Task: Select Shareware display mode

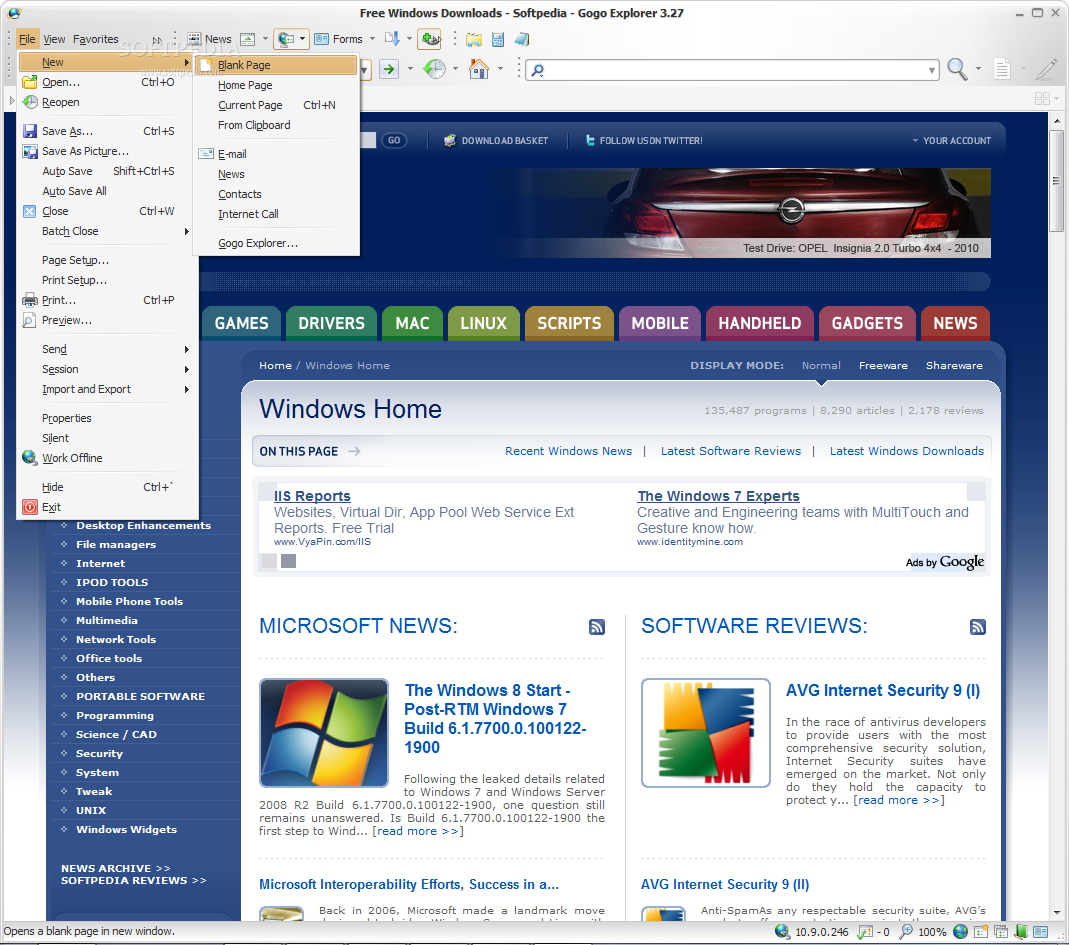Action: (x=954, y=365)
